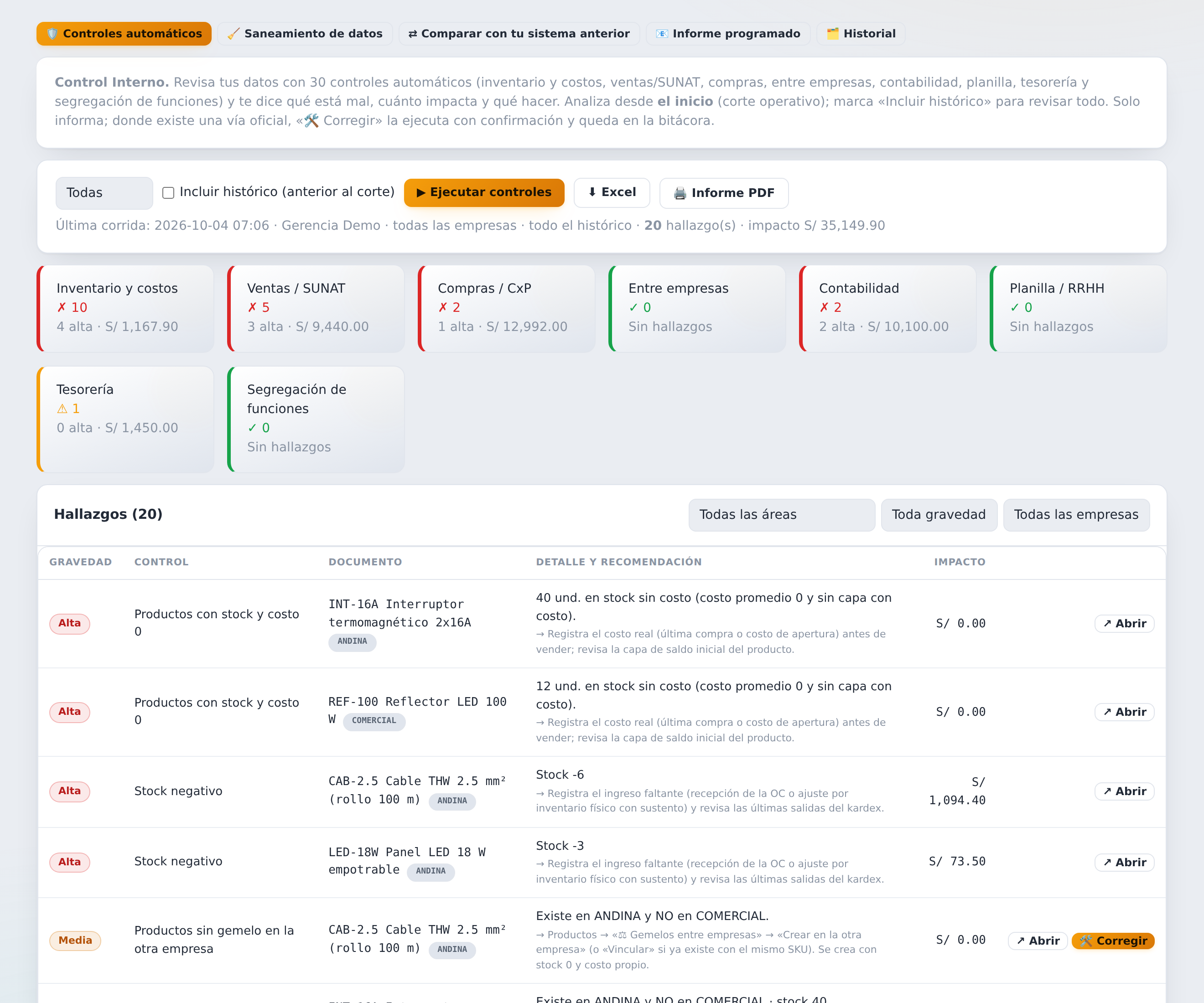Click Abrir for INT-16A Interruptor row
1204x1003 pixels.
point(1124,624)
